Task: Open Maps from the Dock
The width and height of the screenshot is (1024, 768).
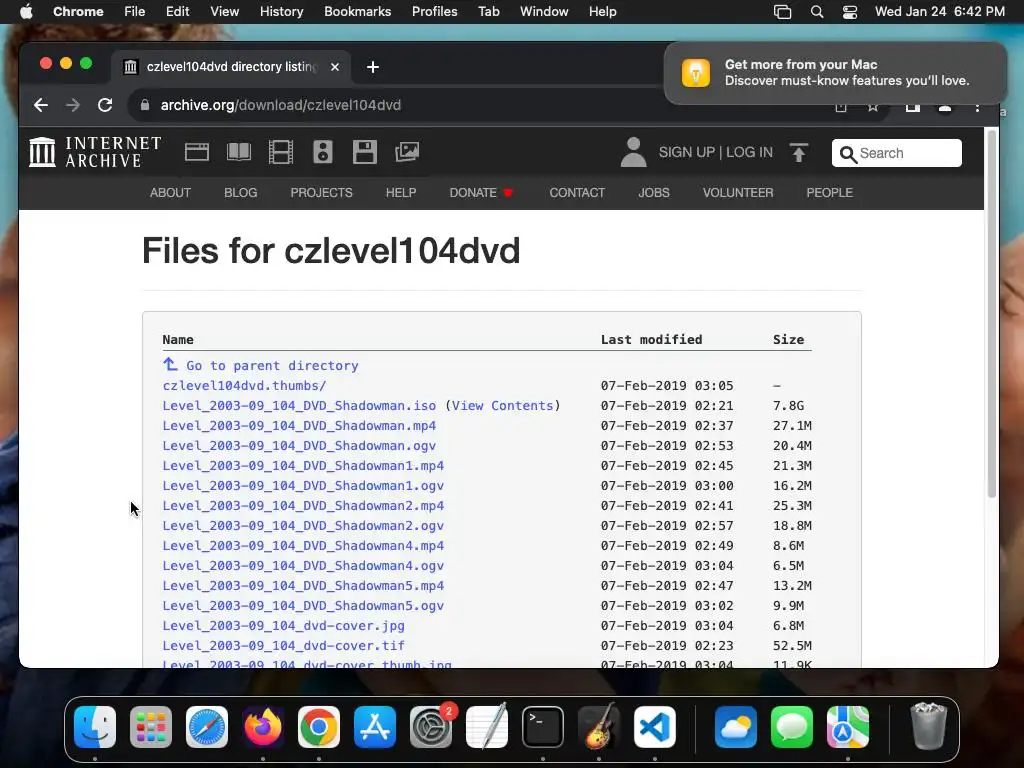Action: [848, 727]
